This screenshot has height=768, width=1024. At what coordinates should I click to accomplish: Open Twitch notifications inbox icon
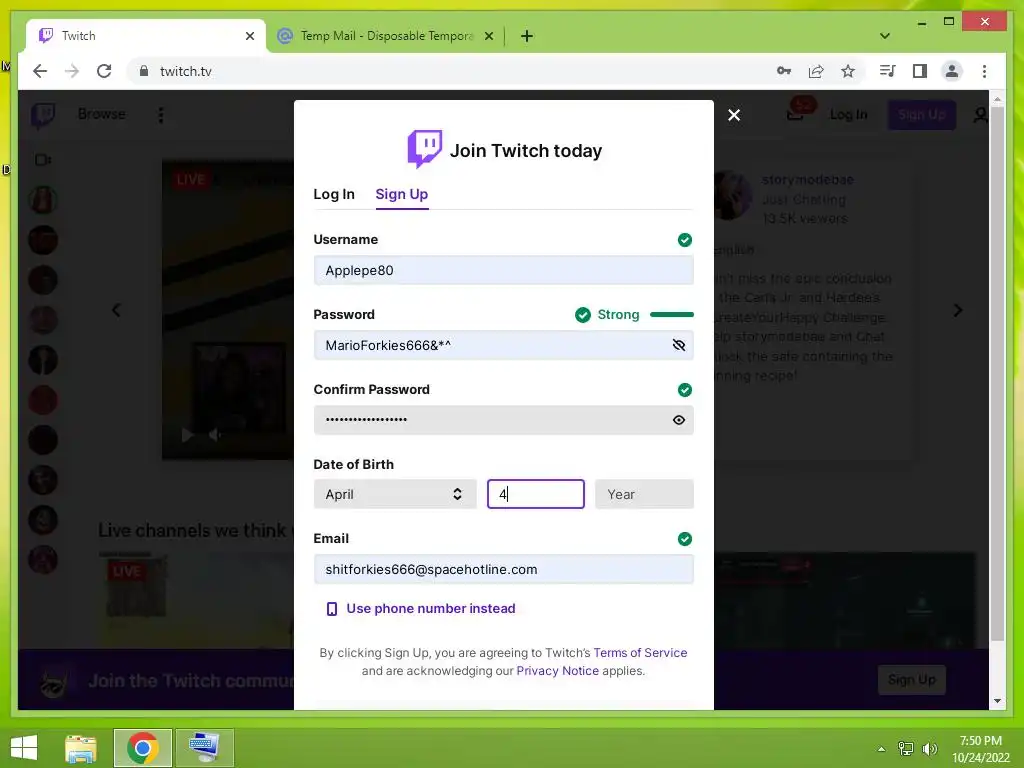pyautogui.click(x=795, y=114)
